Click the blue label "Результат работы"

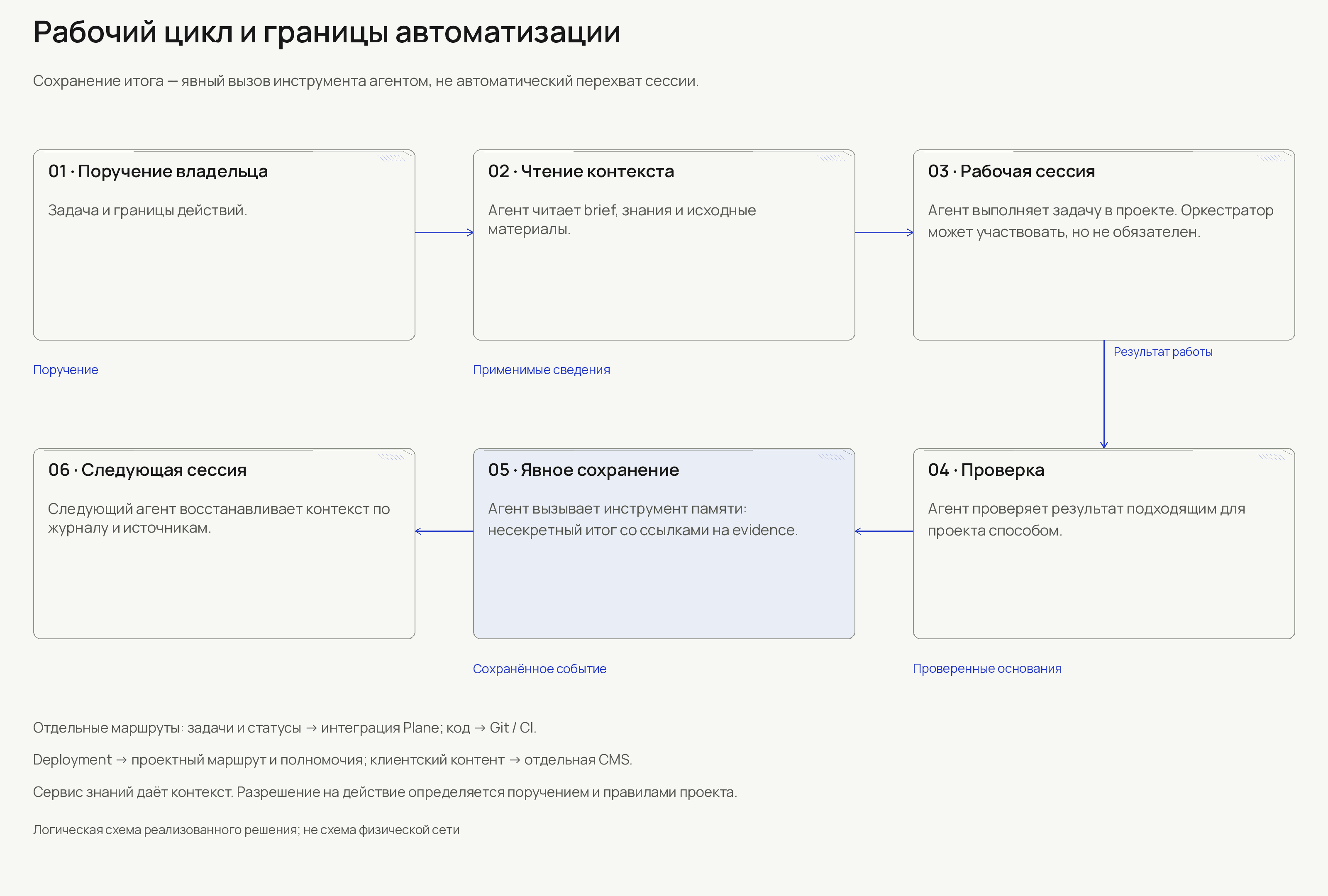(1163, 352)
